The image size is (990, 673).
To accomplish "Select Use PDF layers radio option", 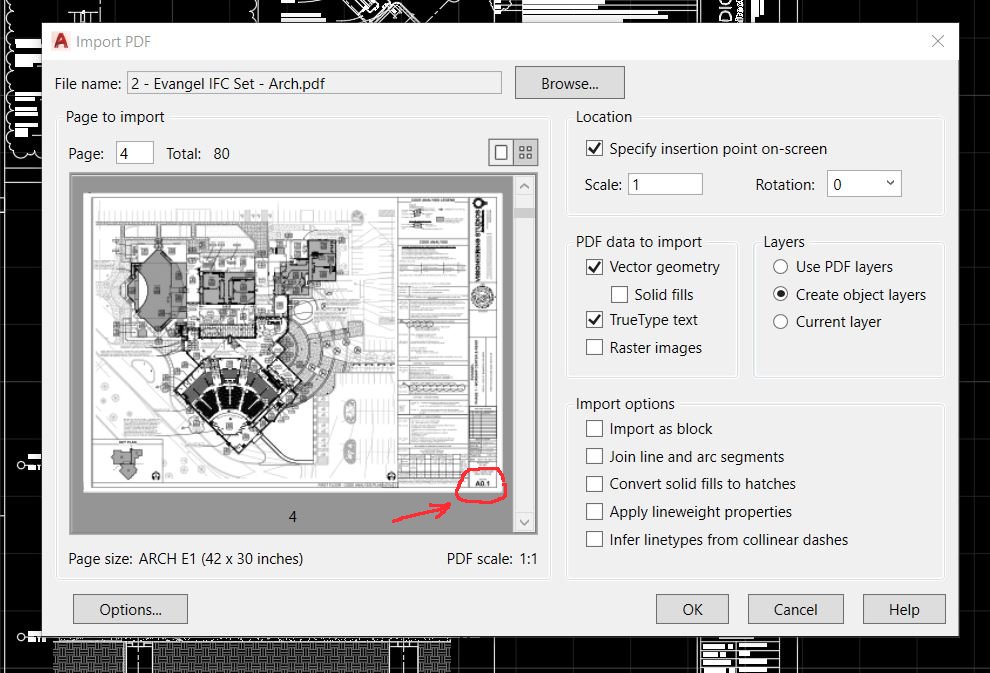I will 780,266.
